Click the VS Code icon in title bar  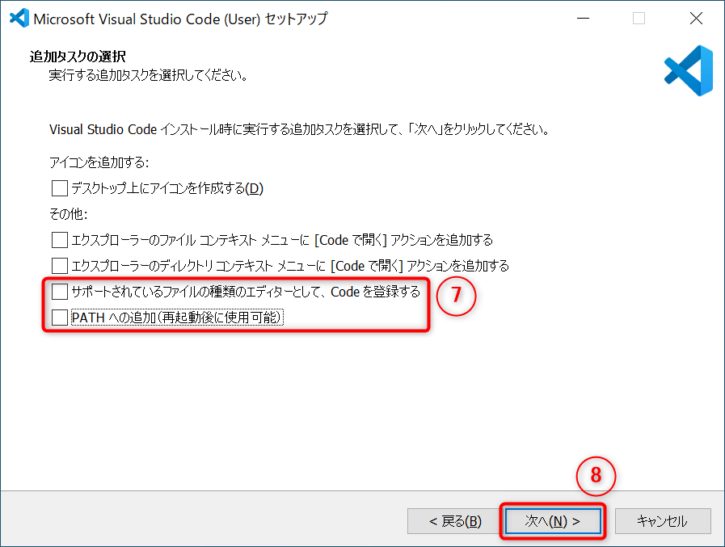17,18
